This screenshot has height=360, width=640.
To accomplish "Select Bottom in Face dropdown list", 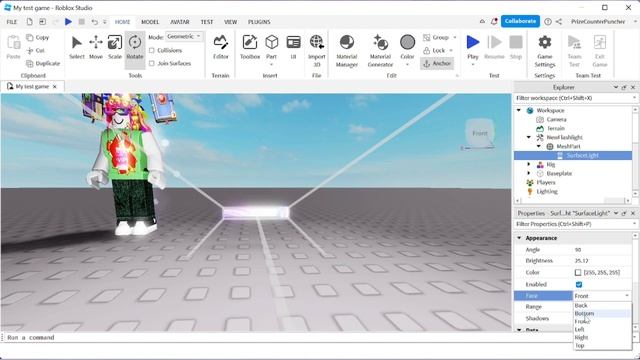I will 602,313.
